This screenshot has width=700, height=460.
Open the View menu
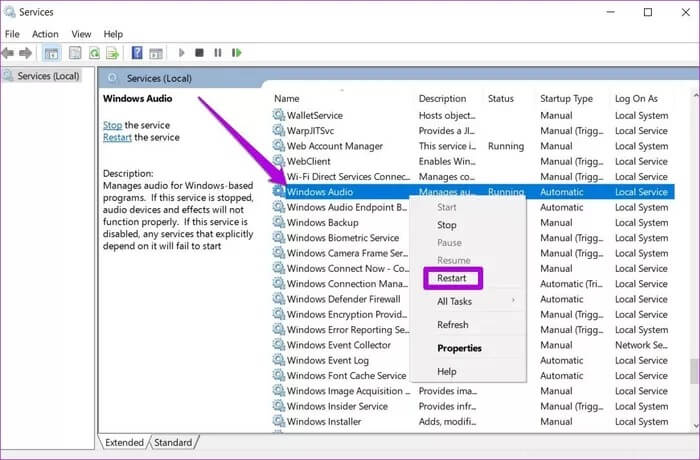pos(81,34)
